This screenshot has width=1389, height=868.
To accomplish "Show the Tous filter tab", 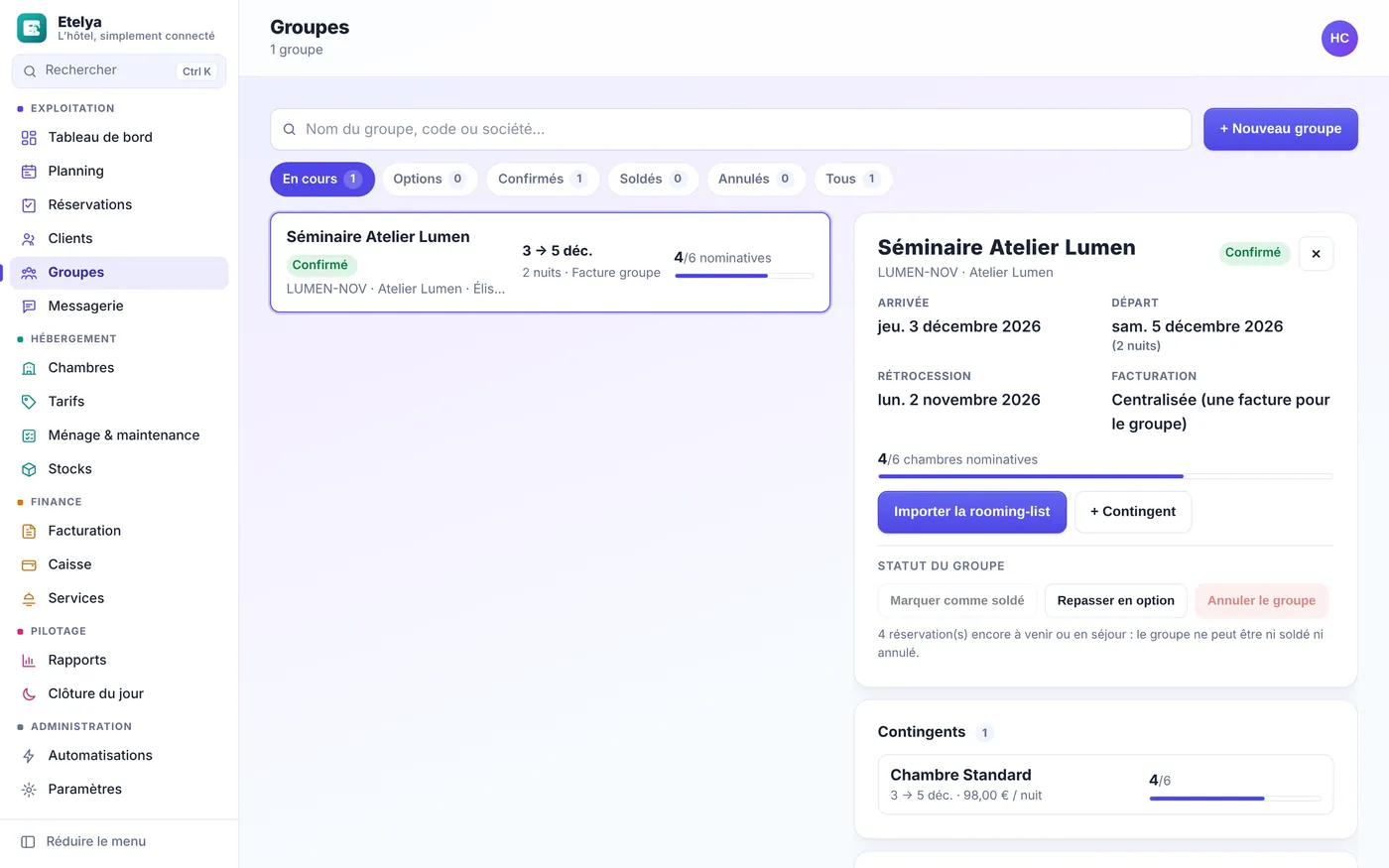I will click(x=853, y=179).
